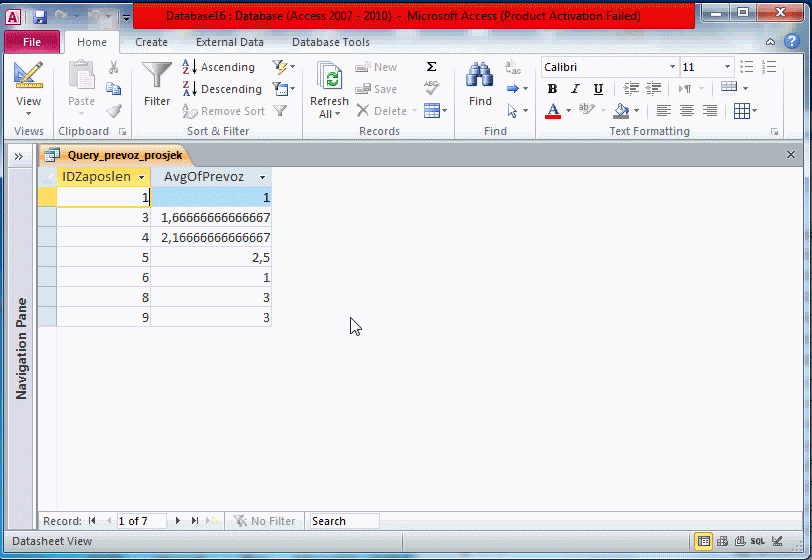812x560 pixels.
Task: Click the Refresh All icon
Action: click(329, 78)
